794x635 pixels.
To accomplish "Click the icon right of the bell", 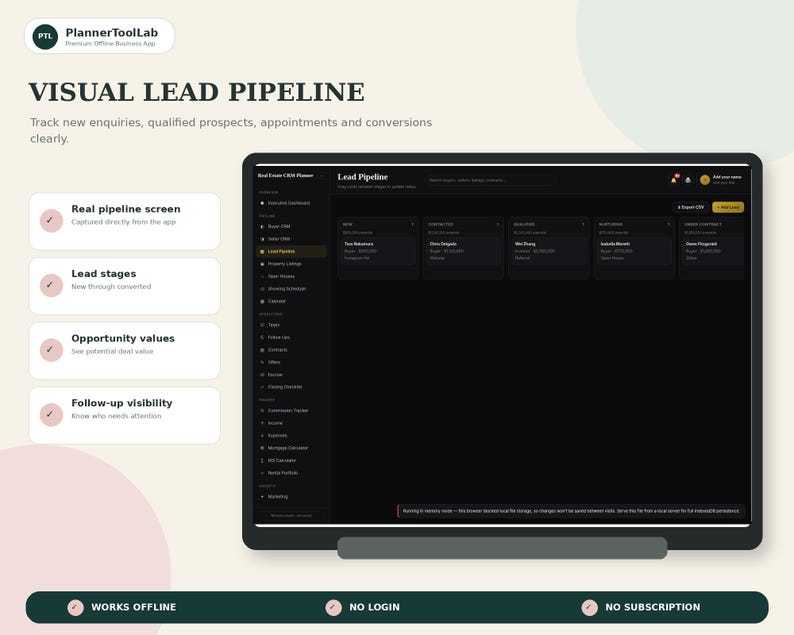I will point(688,180).
